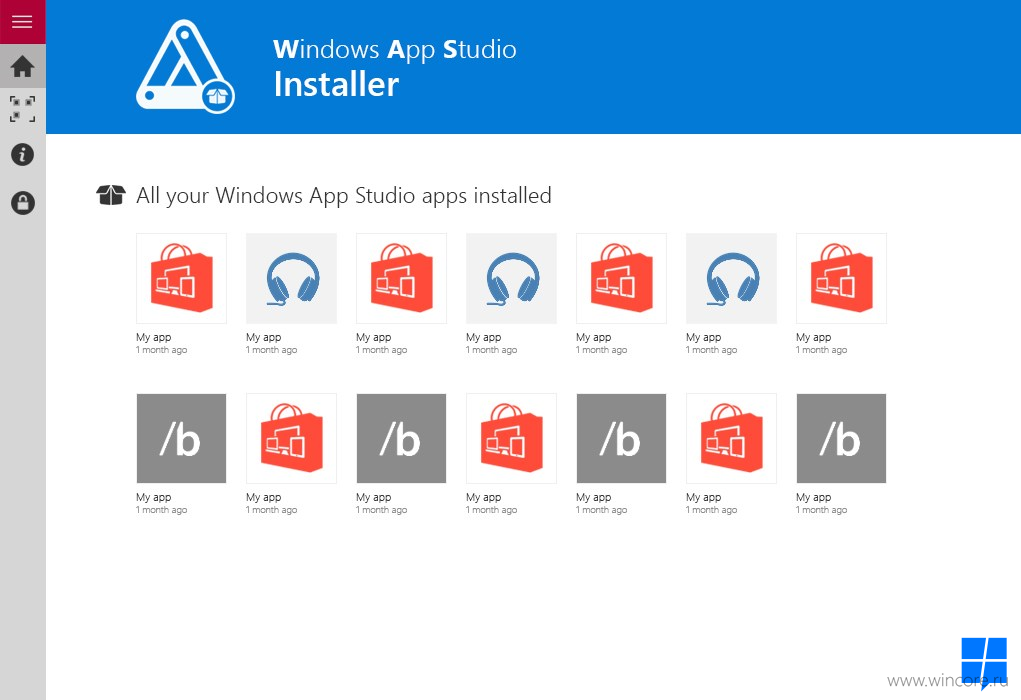Click the open box icon beside the heading
Image resolution: width=1021 pixels, height=700 pixels.
111,195
